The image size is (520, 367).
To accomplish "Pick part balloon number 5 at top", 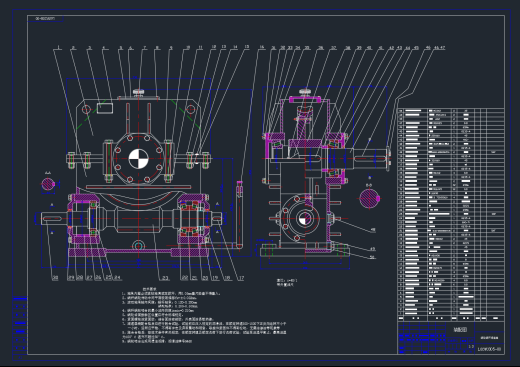I will pos(121,48).
